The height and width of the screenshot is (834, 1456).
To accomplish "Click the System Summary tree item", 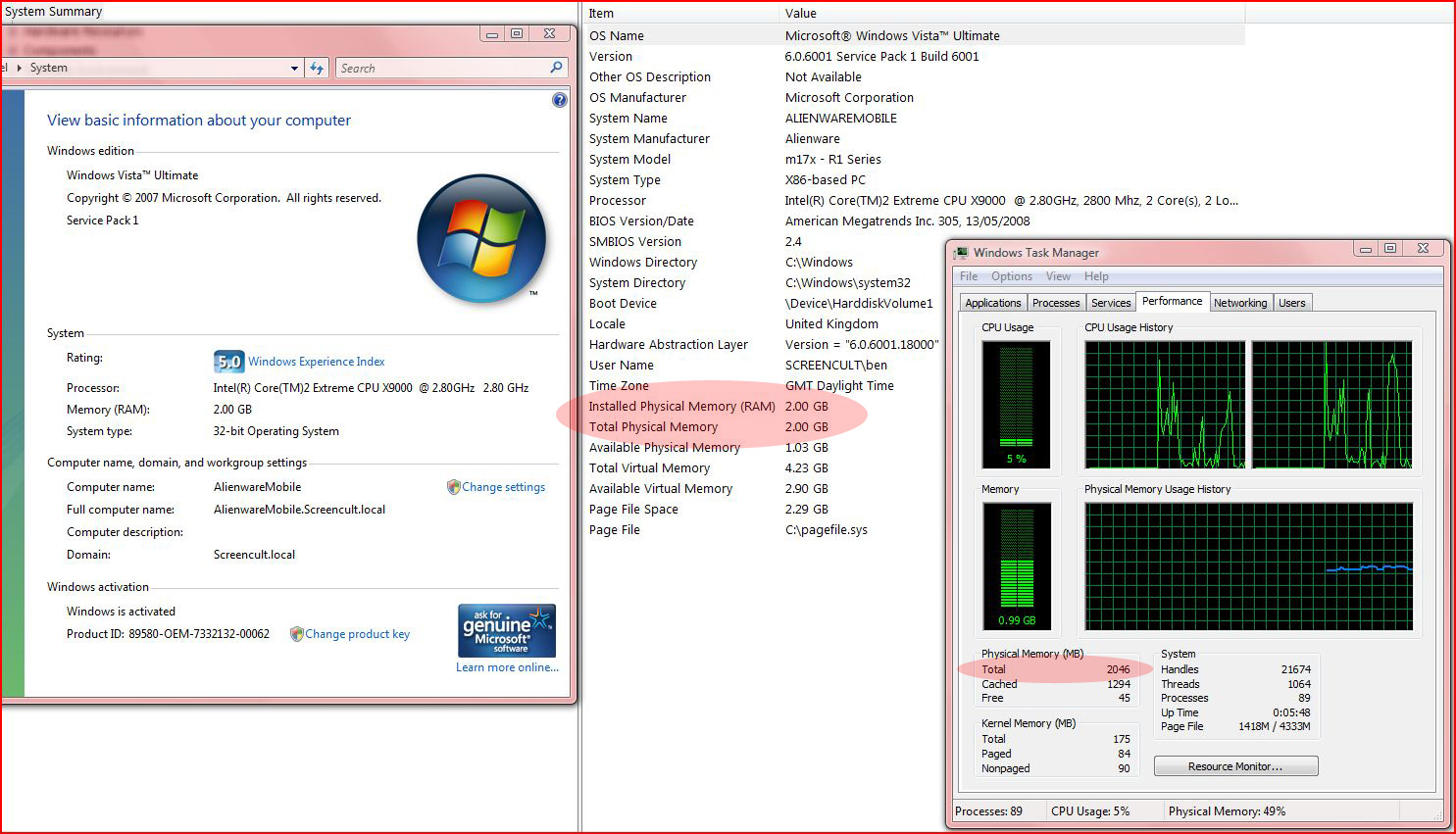I will tap(53, 12).
